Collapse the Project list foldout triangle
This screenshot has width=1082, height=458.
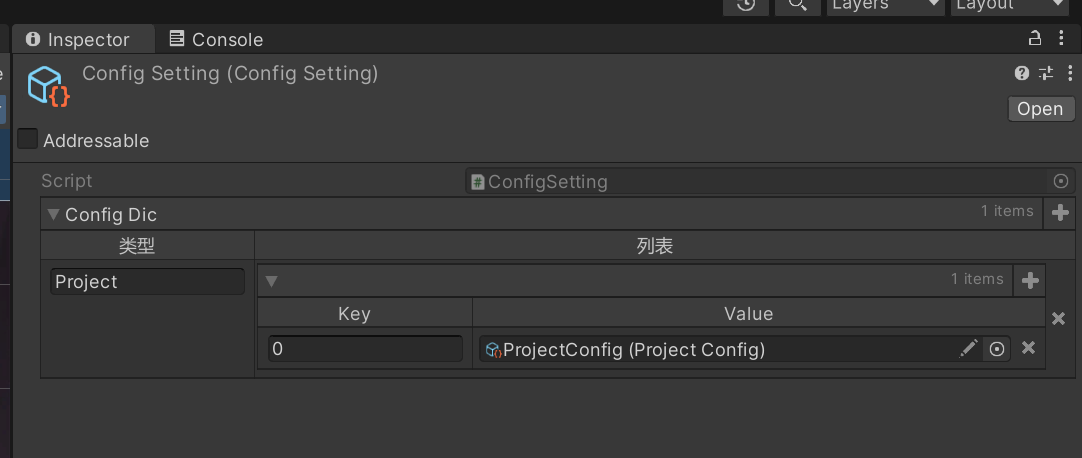pos(271,281)
